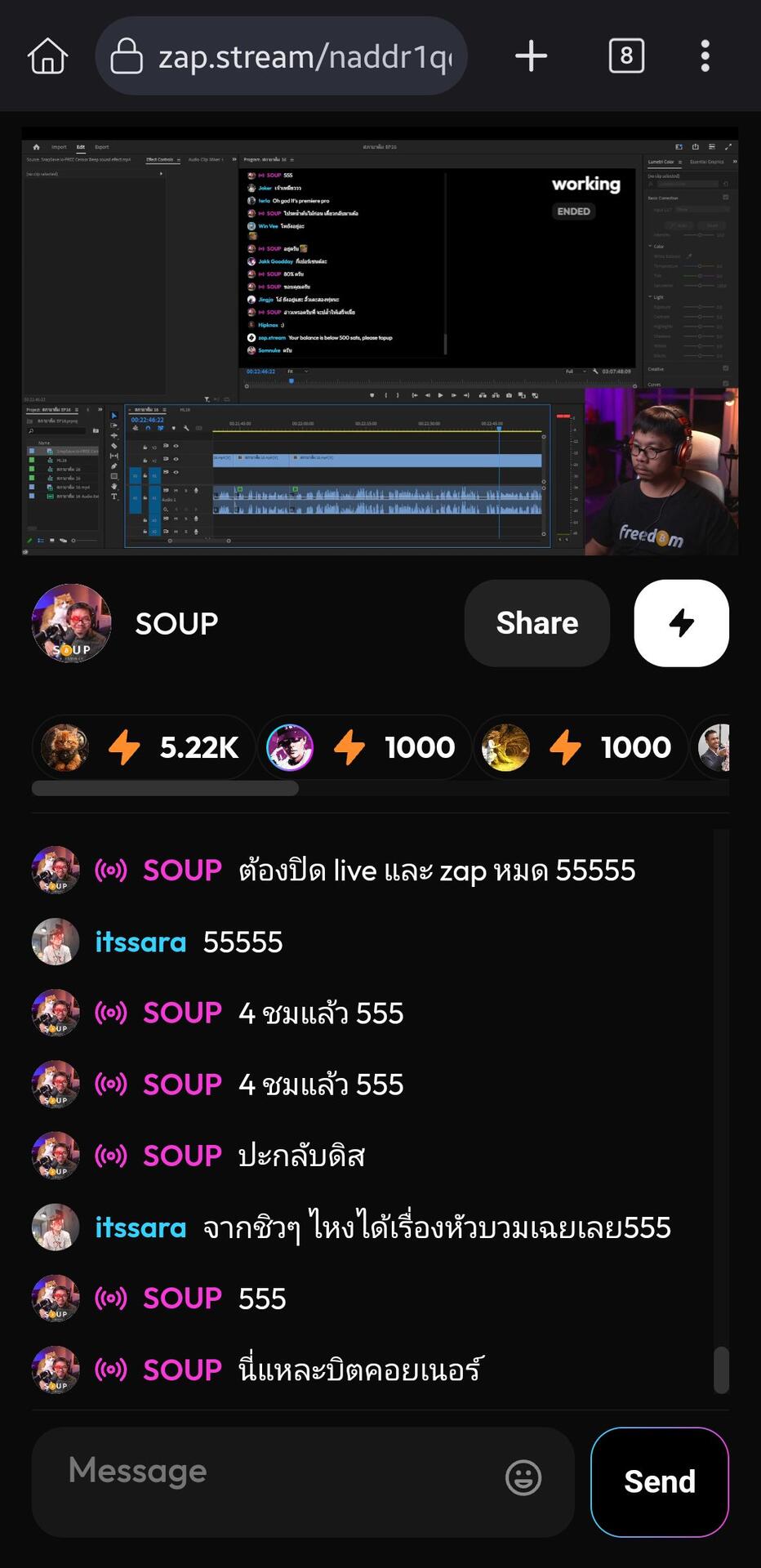This screenshot has height=1568, width=761.
Task: Open the emoji picker icon
Action: (x=523, y=1477)
